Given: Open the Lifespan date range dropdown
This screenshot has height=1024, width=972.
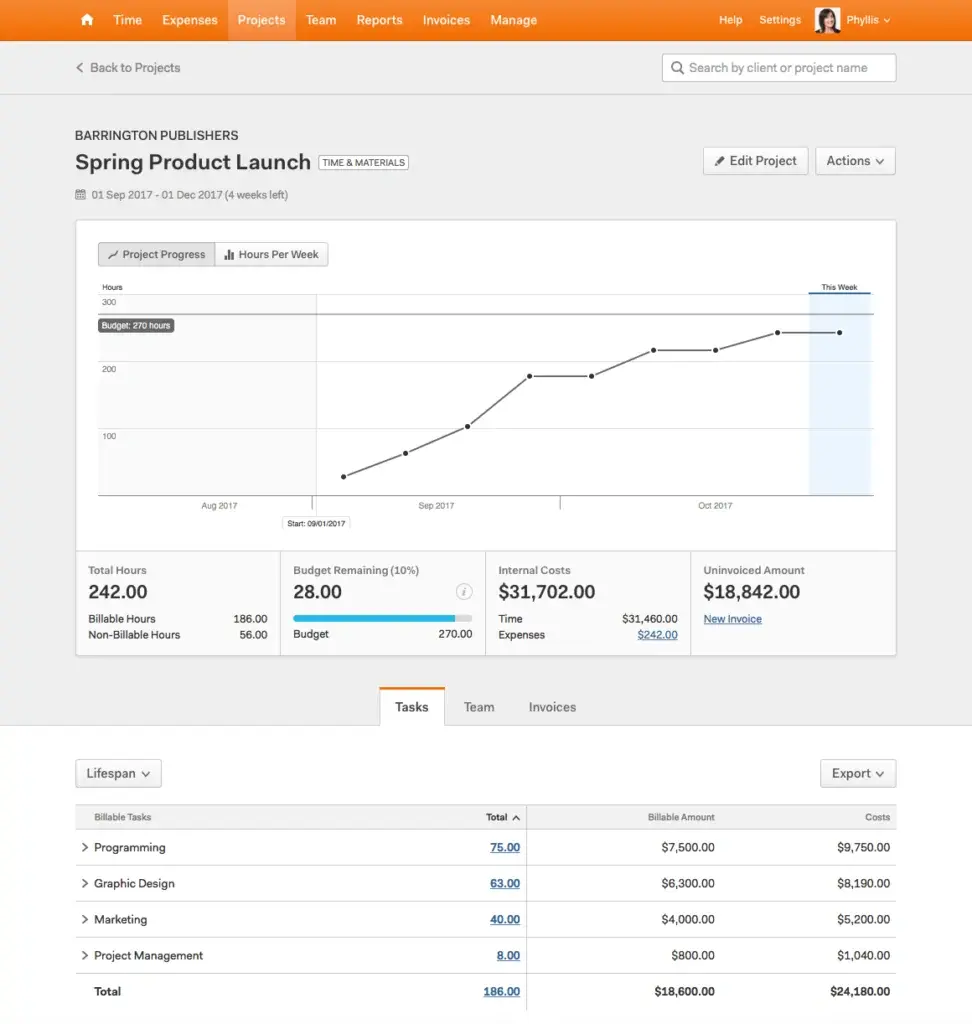Looking at the screenshot, I should pos(118,773).
